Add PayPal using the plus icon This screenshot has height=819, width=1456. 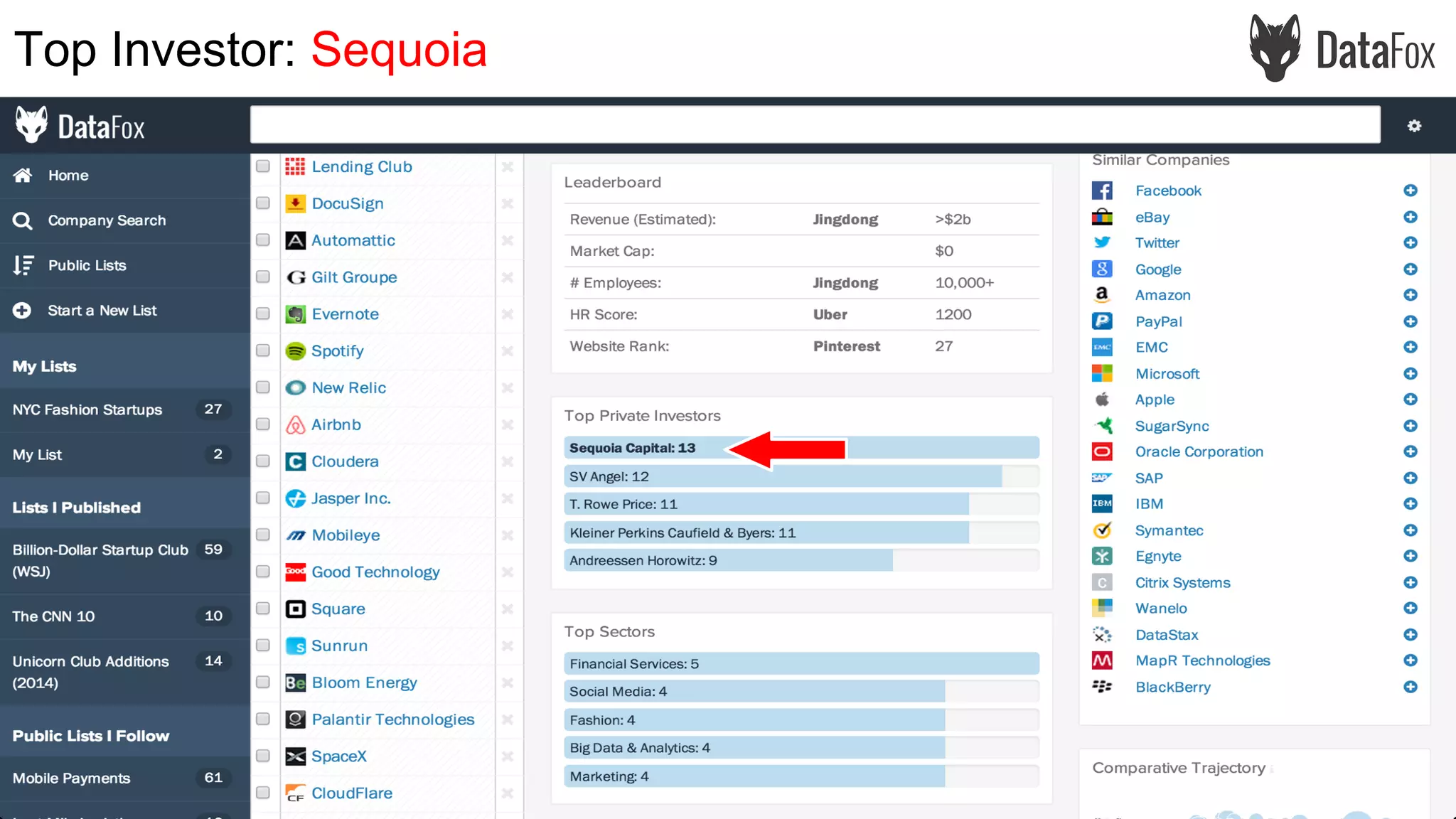(1410, 321)
